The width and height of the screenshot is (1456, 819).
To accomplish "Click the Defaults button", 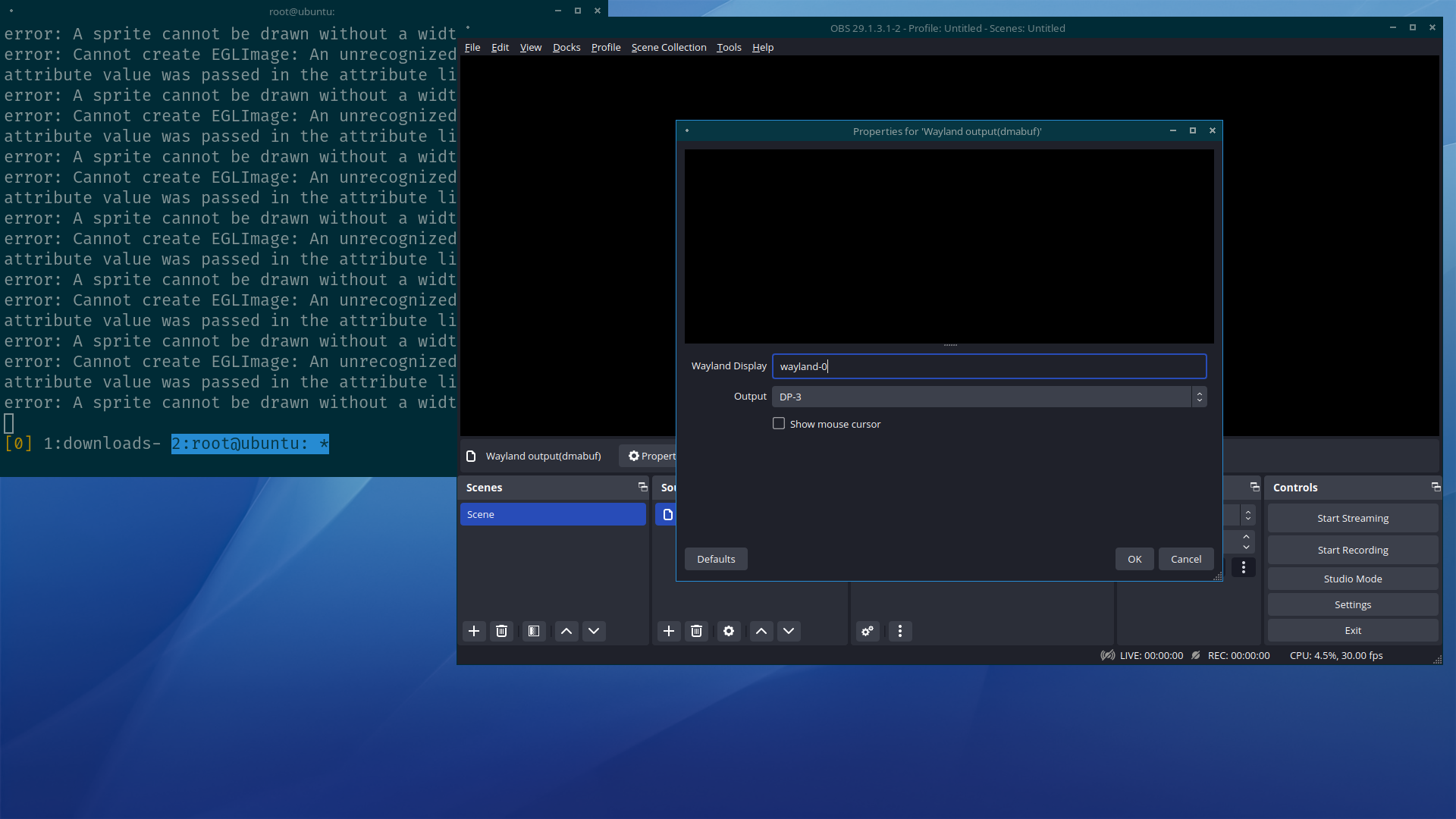I will (716, 559).
